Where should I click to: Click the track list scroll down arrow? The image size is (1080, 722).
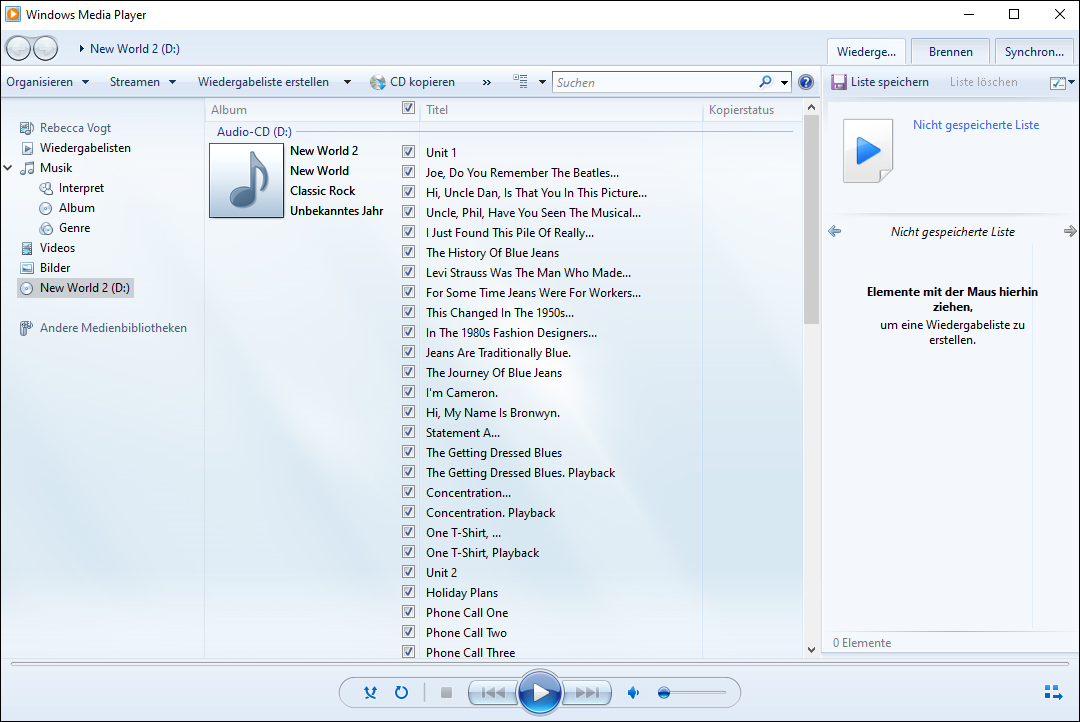pos(811,649)
